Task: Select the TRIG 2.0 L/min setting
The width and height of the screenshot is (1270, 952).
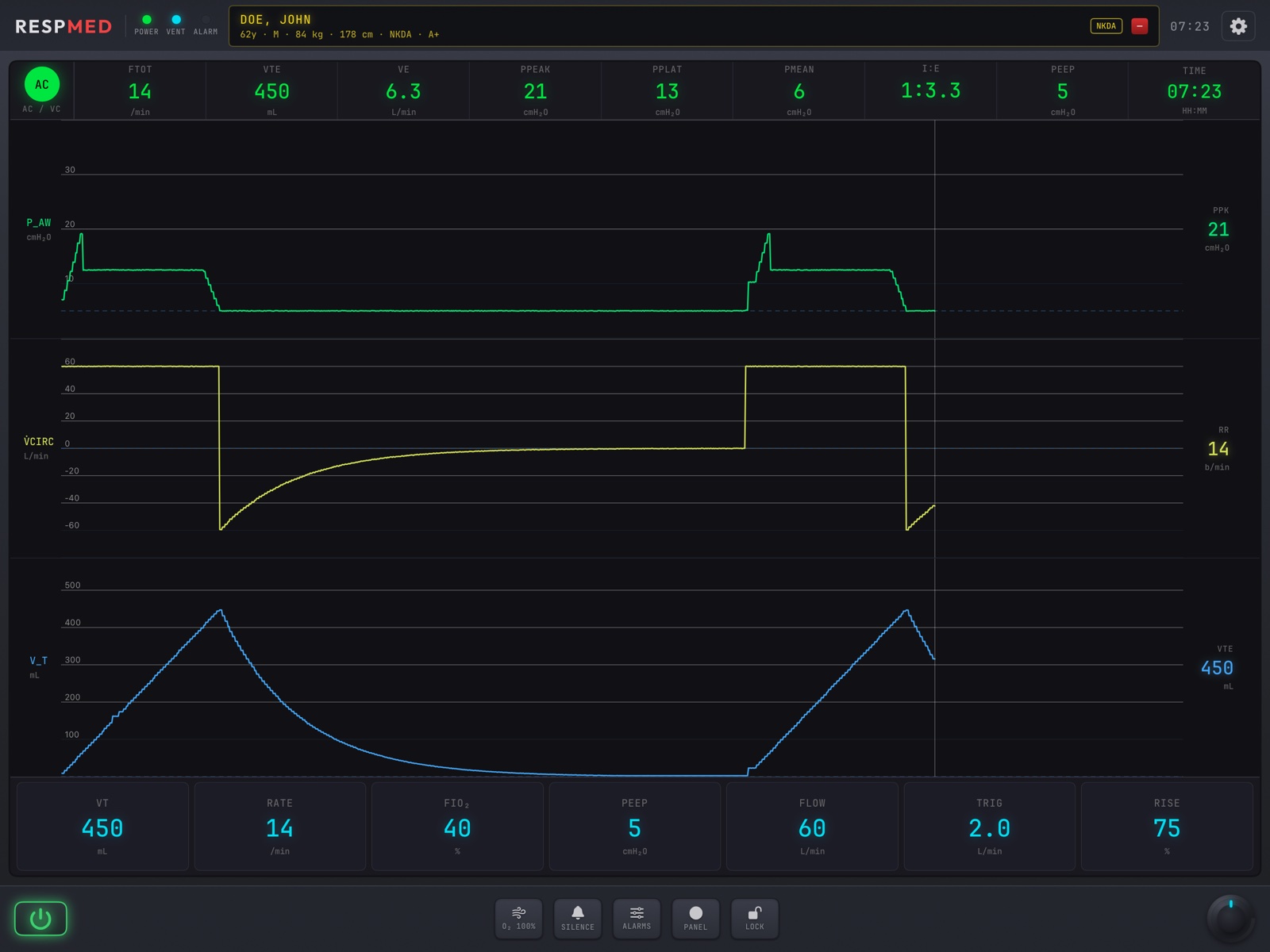Action: [x=990, y=827]
